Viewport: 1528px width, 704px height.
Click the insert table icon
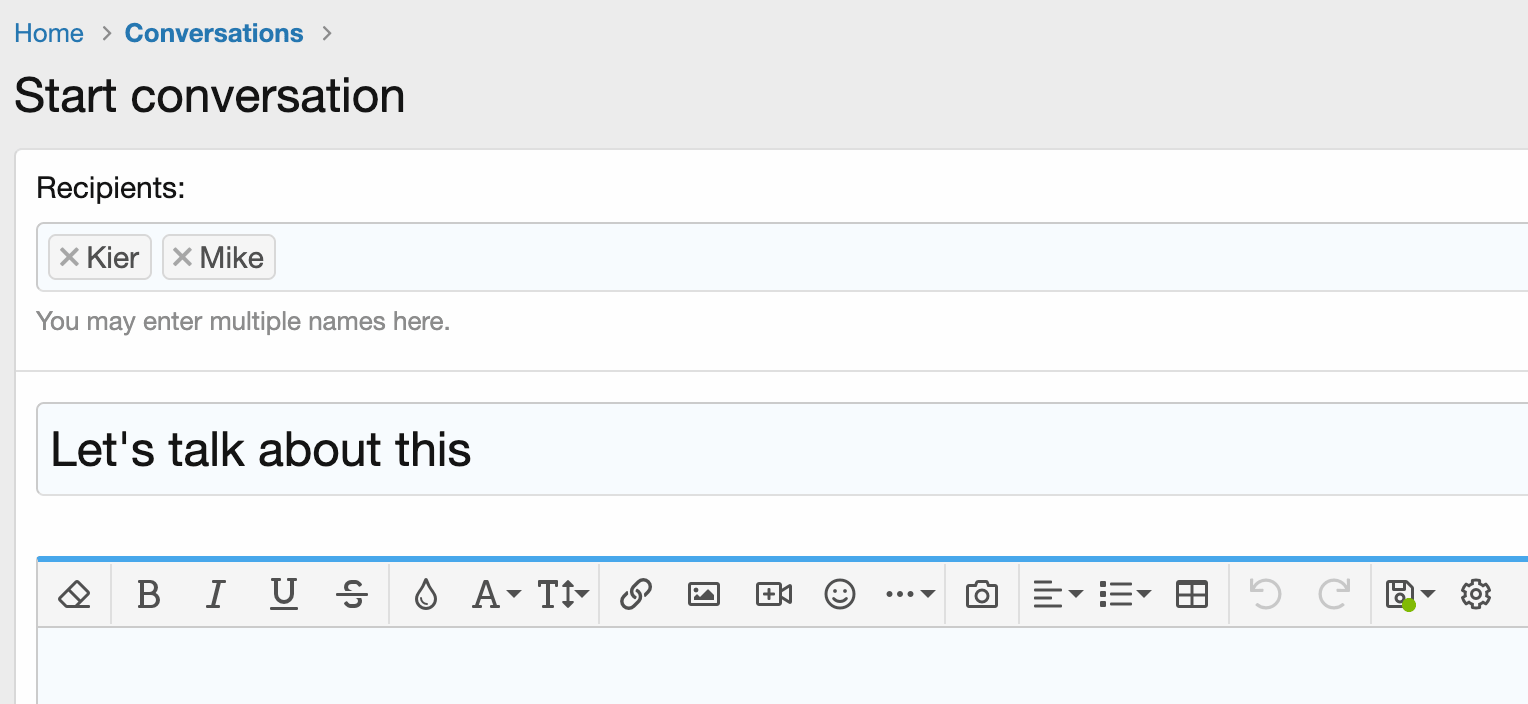[x=1191, y=595]
